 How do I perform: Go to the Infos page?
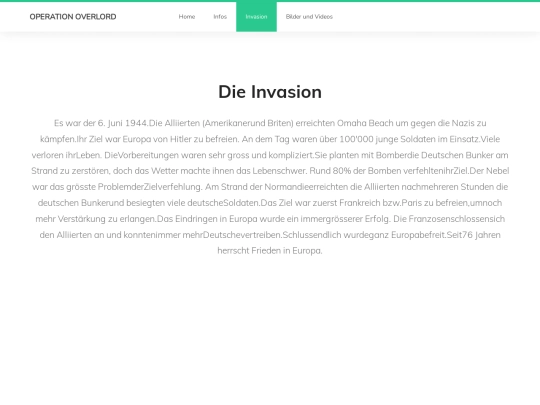[x=220, y=17]
